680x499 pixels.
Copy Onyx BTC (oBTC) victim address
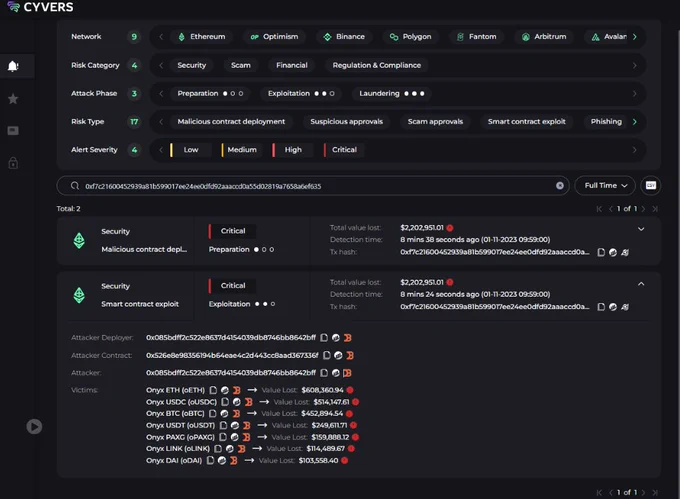pyautogui.click(x=212, y=414)
